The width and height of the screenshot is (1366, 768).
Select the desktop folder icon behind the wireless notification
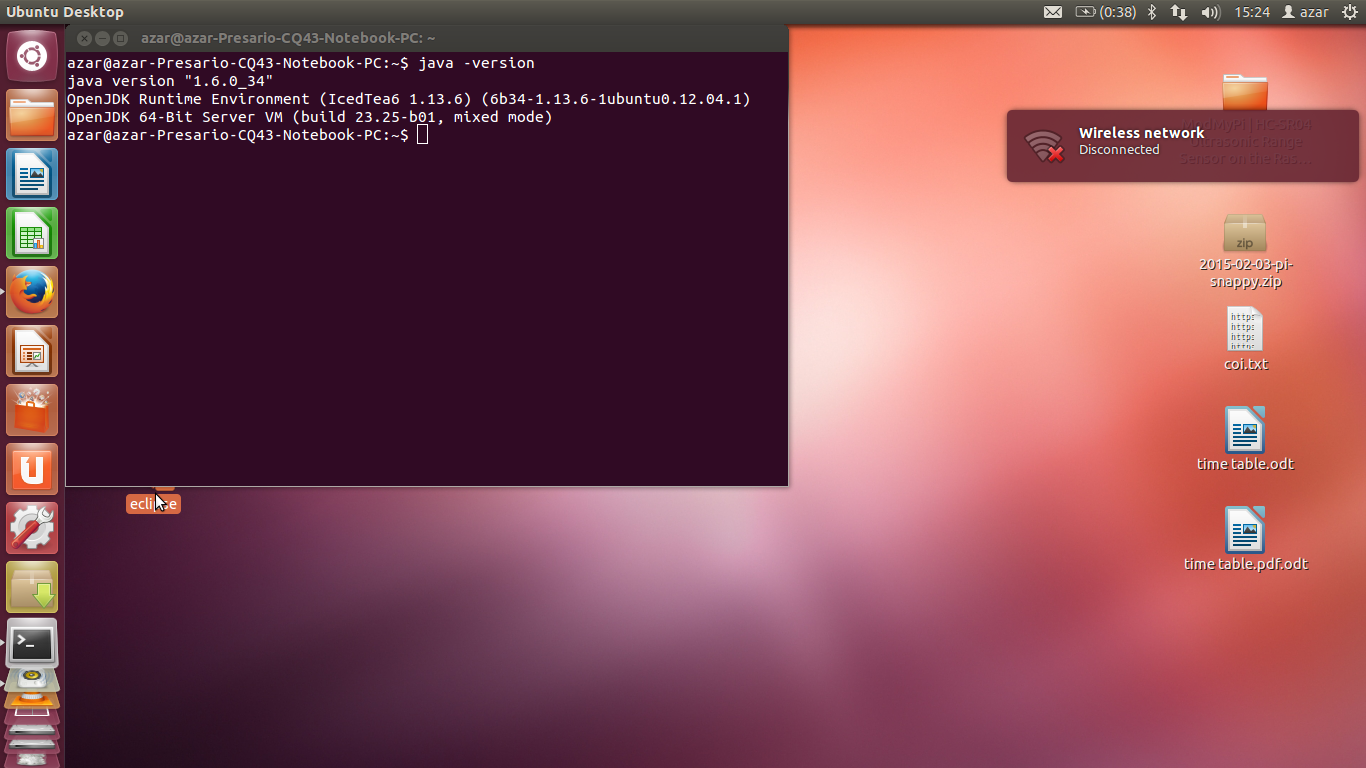pyautogui.click(x=1245, y=92)
